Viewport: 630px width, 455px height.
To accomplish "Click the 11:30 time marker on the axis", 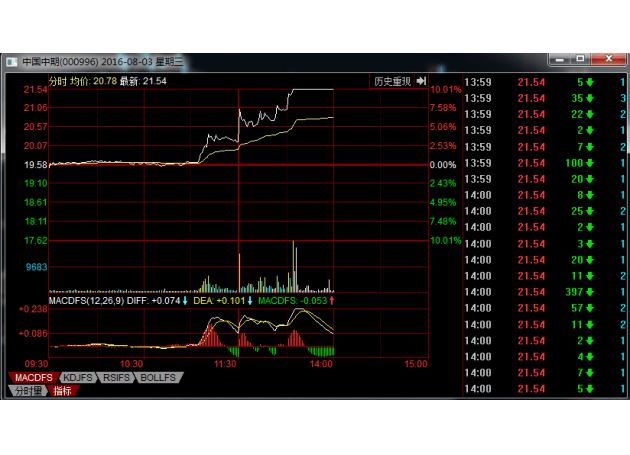I will [x=226, y=364].
